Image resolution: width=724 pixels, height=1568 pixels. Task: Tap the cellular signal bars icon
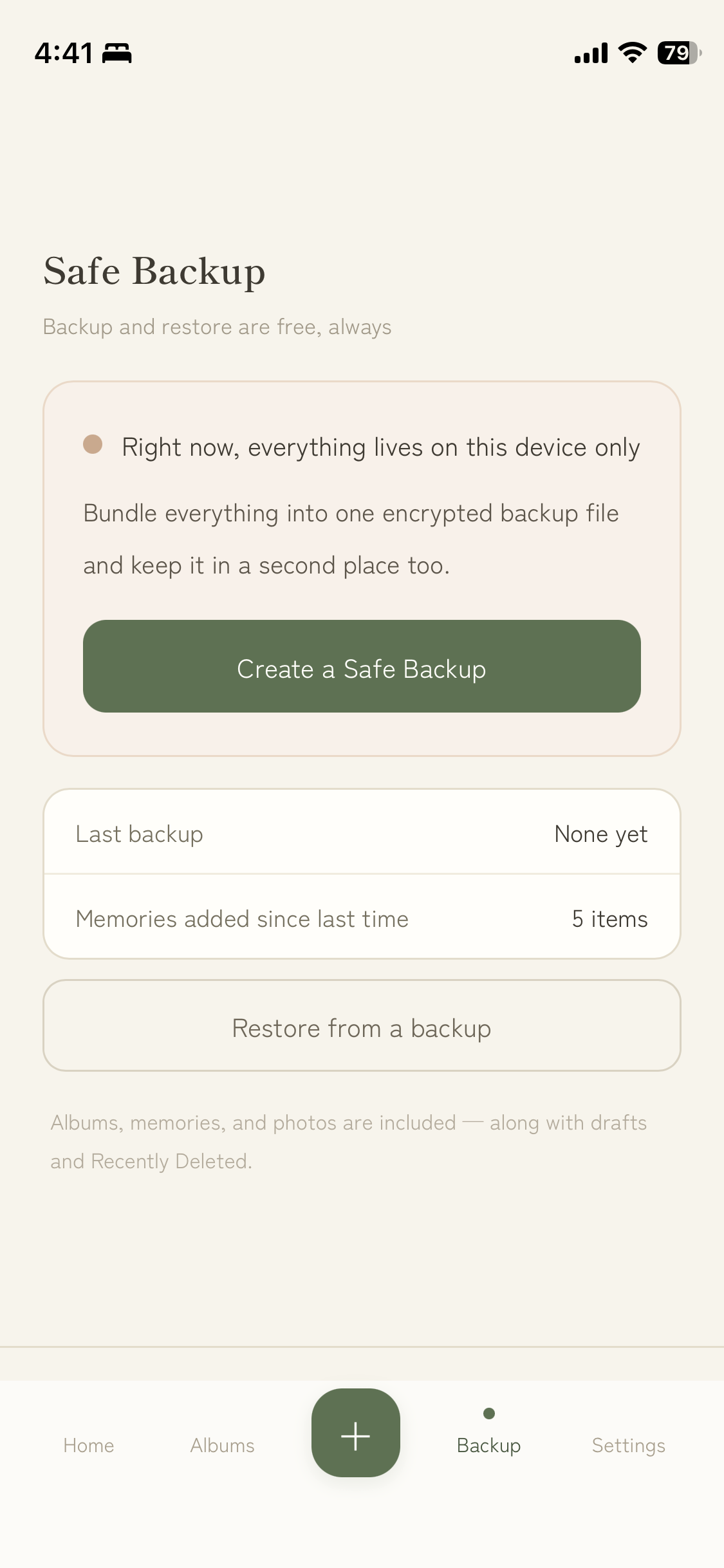click(x=591, y=53)
